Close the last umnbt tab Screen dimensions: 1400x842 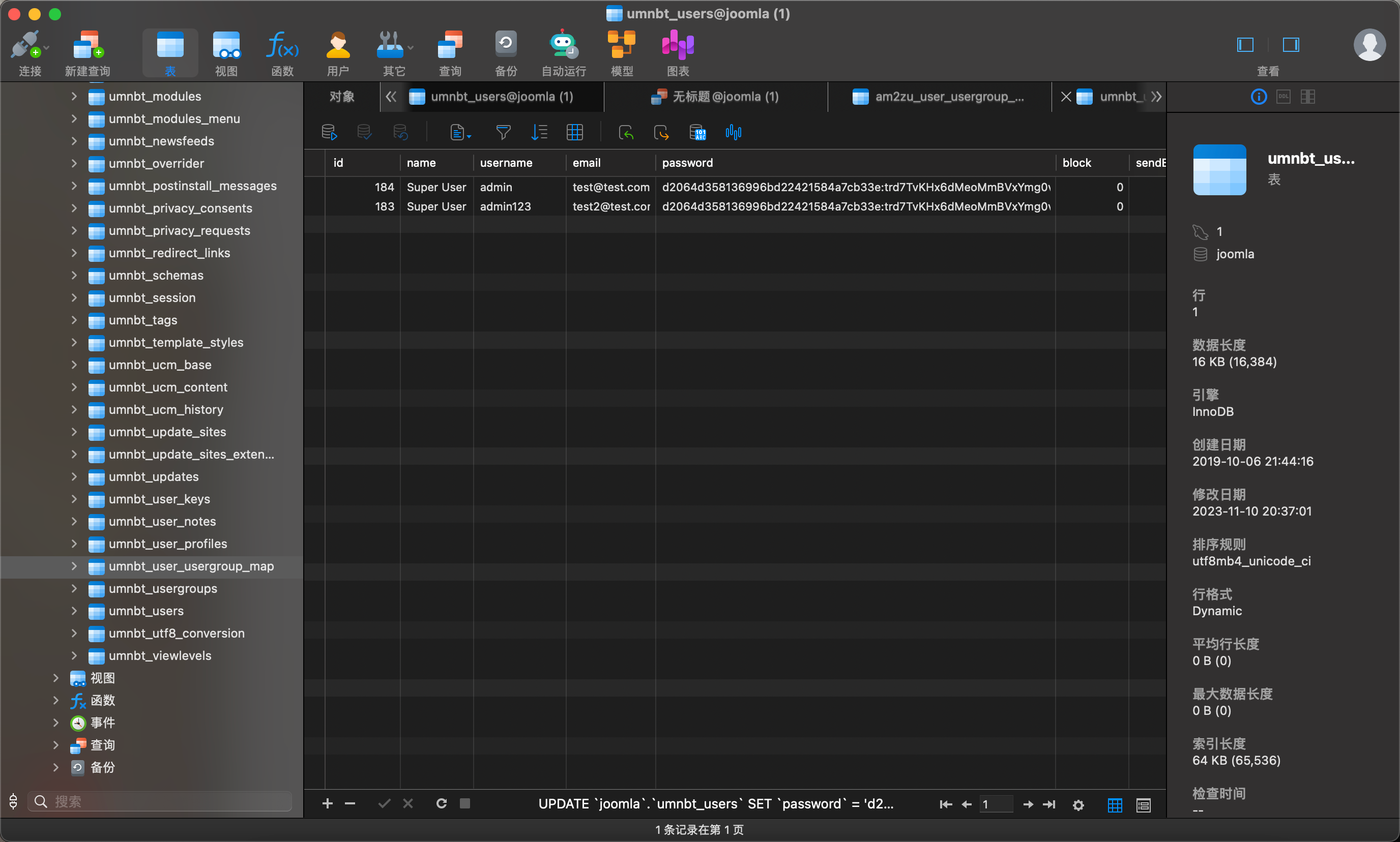click(1066, 97)
